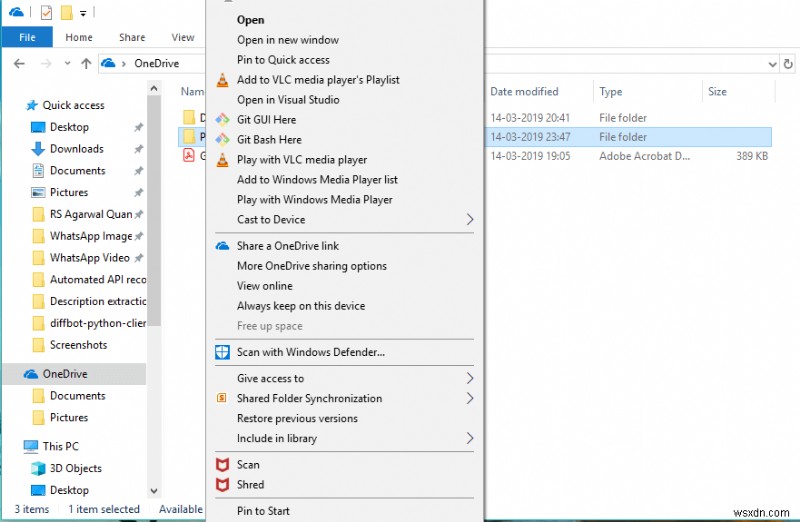Open the File ribbon tab
The image size is (800, 522).
point(27,37)
